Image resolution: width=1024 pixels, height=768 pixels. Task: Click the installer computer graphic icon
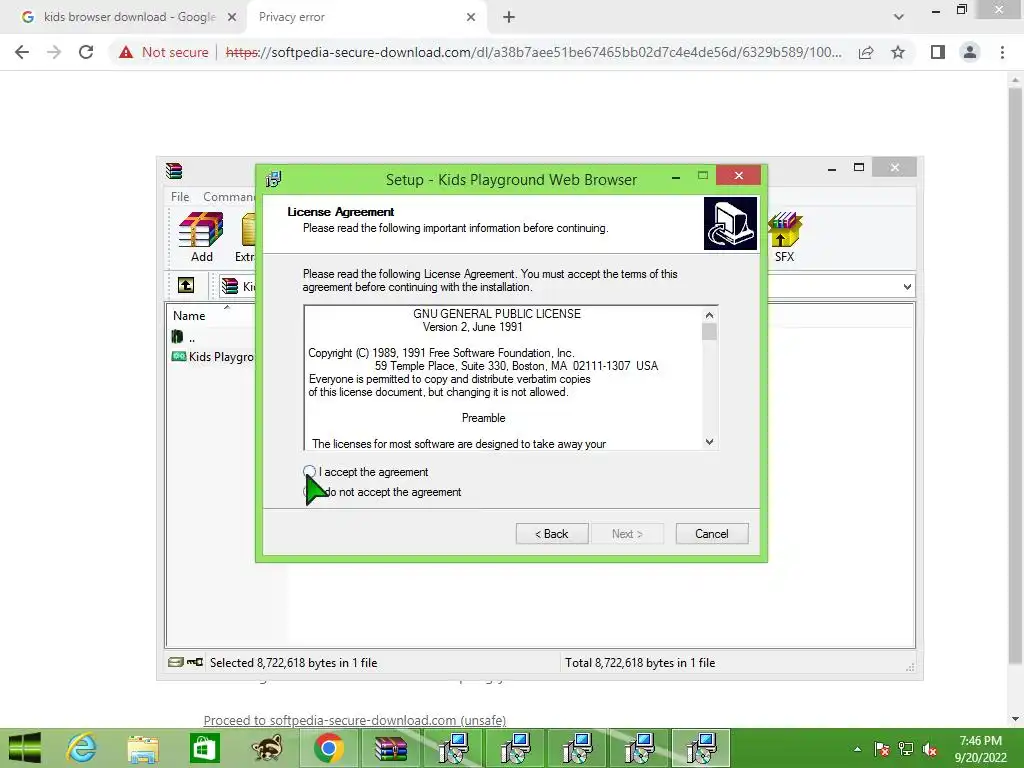(x=730, y=223)
